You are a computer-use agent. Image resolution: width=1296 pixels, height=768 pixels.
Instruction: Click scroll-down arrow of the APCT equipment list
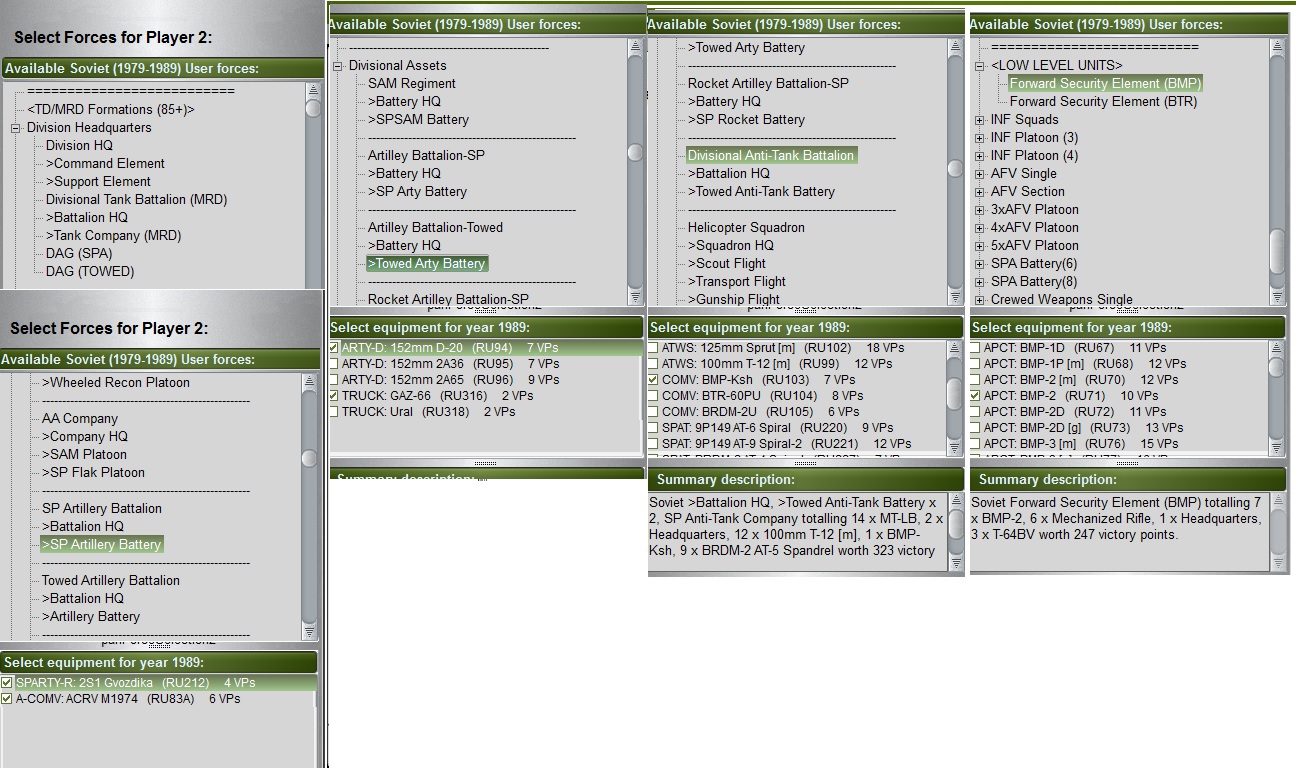1277,448
